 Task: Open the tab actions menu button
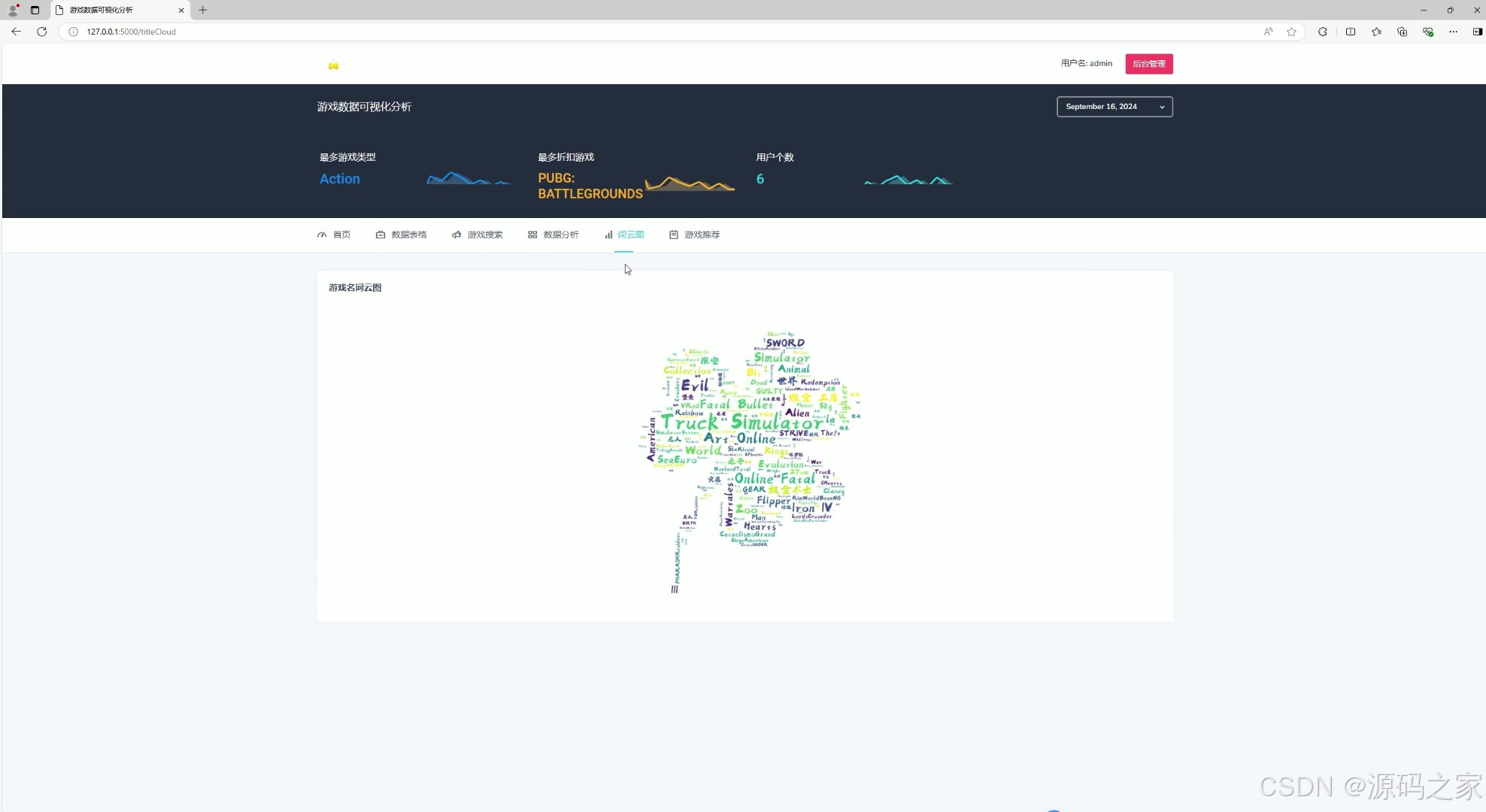35,10
